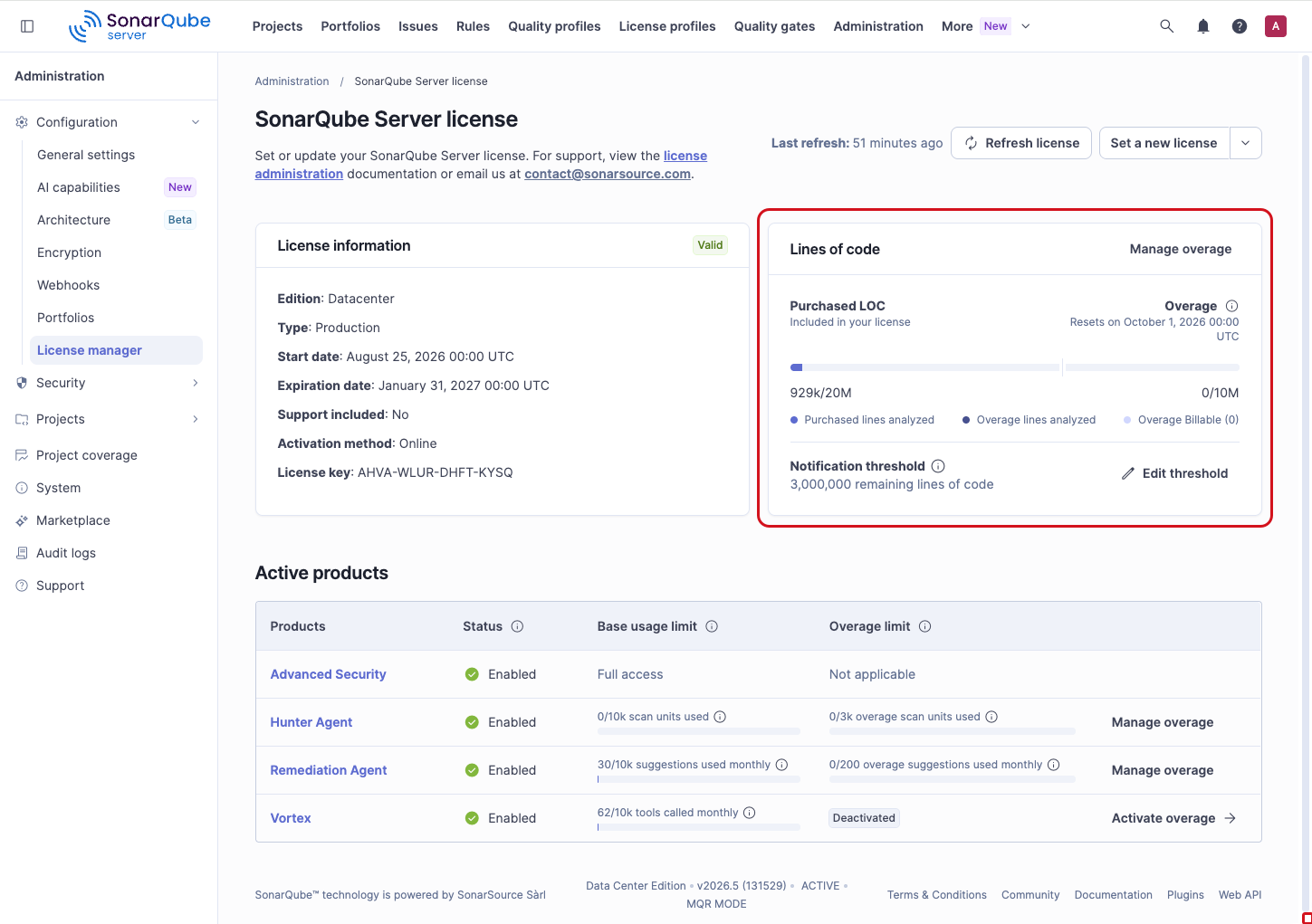Image resolution: width=1312 pixels, height=924 pixels.
Task: Click the Purchased LOC usage bar
Action: point(924,367)
